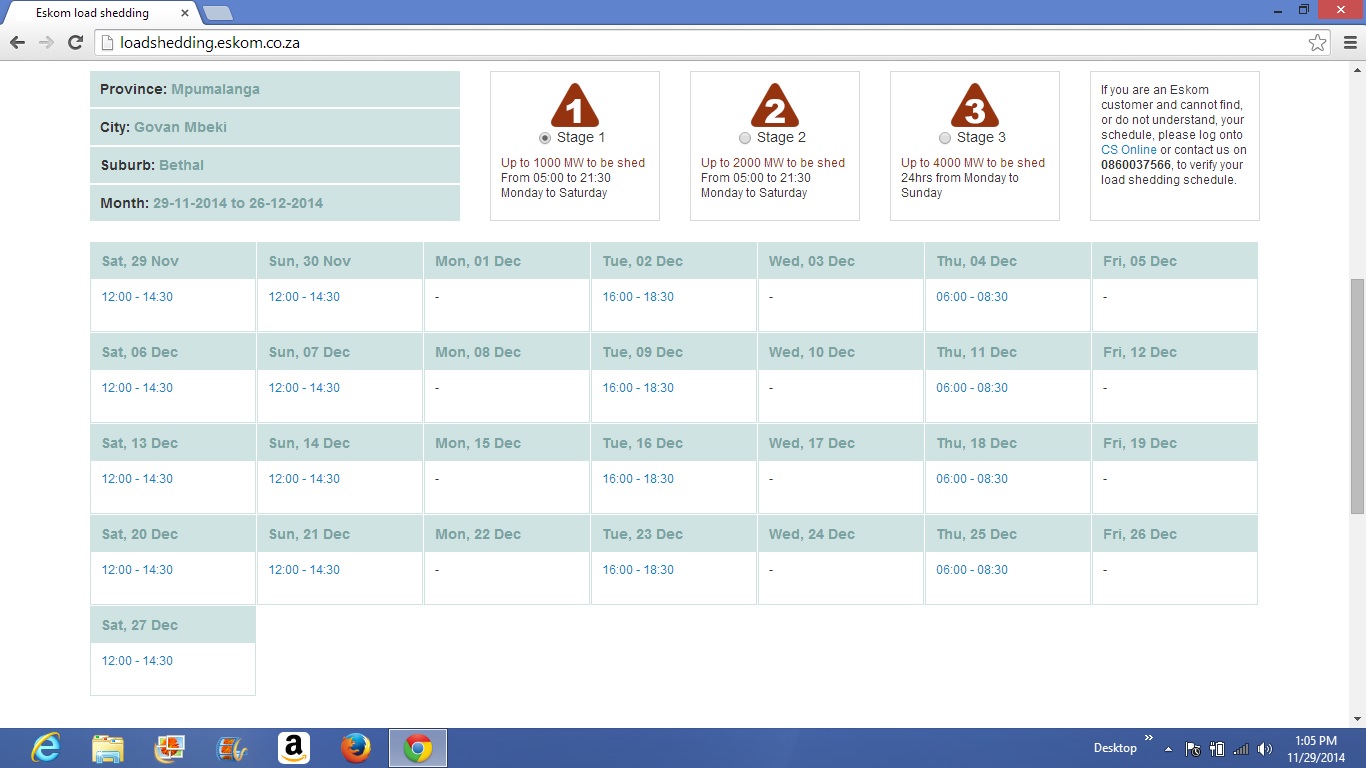Select the Stage 3 radio button
The image size is (1366, 768).
pyautogui.click(x=945, y=138)
